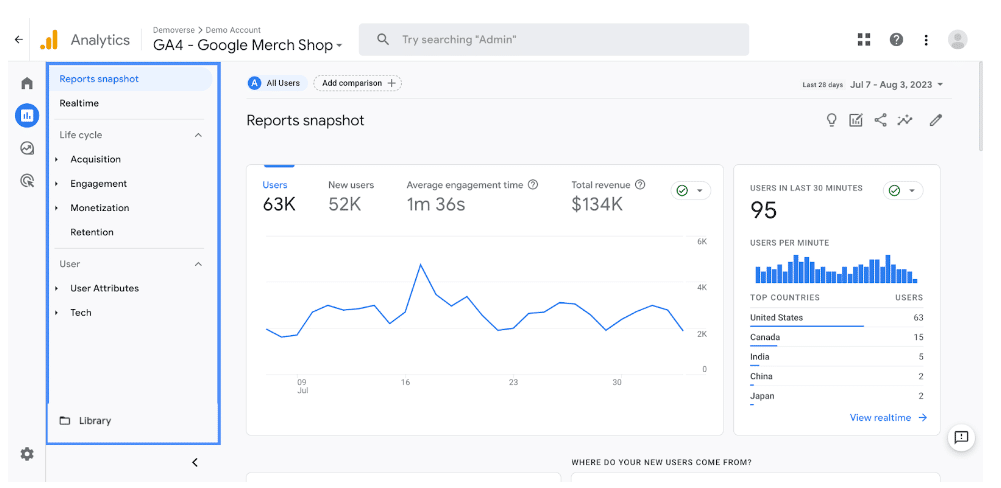Screen dimensions: 1001x488
Task: Open the data quality dropdown on the realtime card
Action: click(903, 191)
